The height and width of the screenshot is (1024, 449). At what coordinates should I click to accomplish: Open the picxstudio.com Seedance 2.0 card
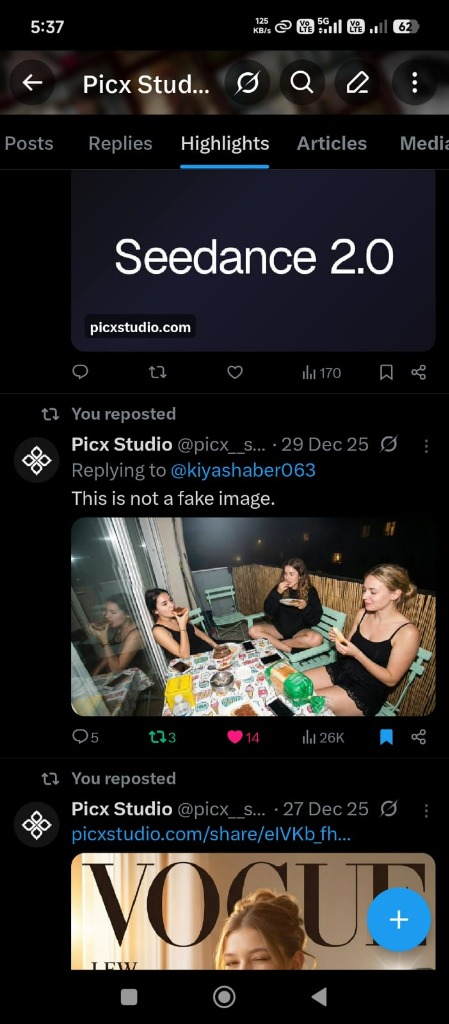(253, 261)
